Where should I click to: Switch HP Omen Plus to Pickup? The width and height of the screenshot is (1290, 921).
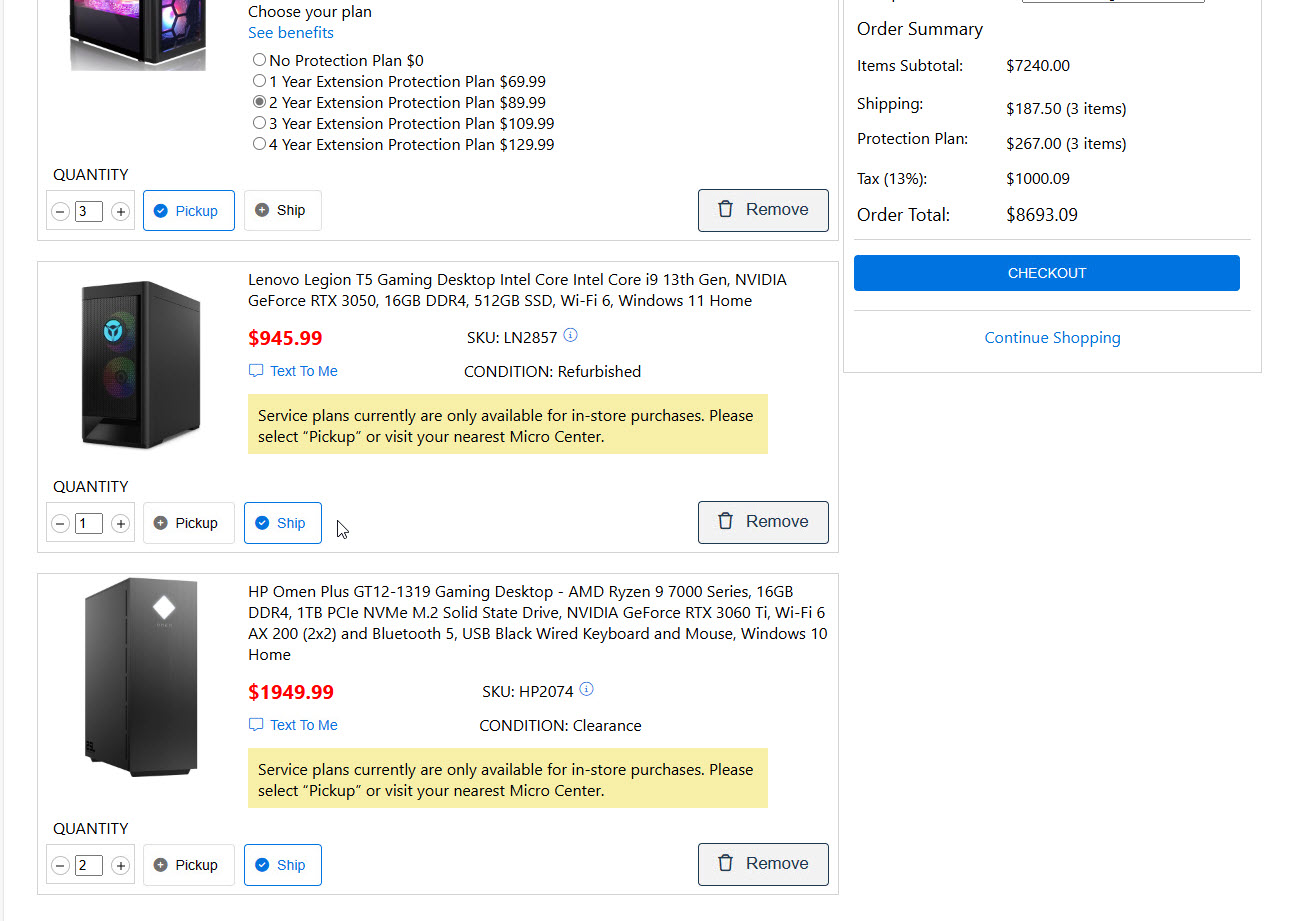pyautogui.click(x=188, y=865)
